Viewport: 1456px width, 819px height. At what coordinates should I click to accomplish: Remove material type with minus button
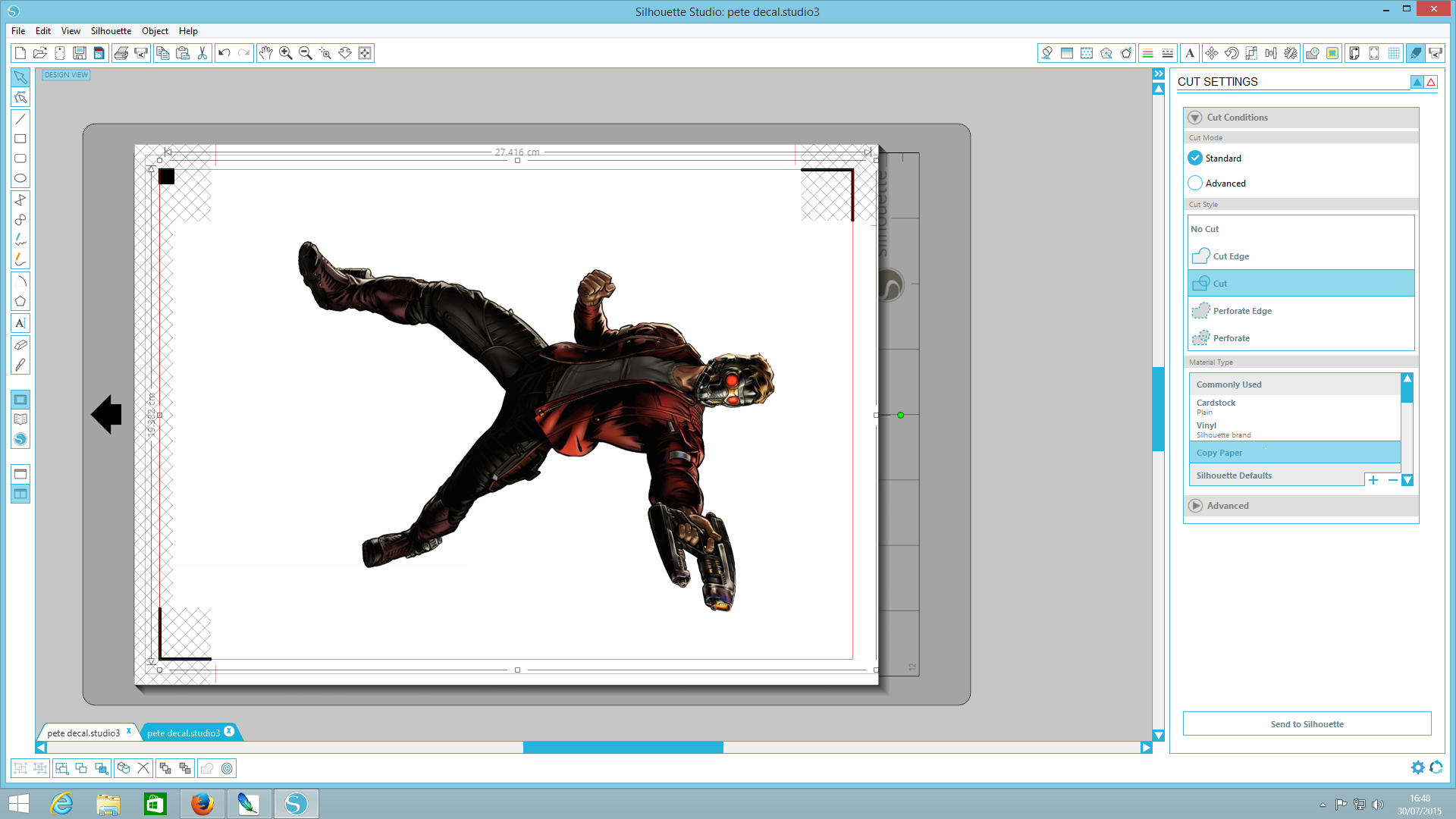tap(1392, 480)
